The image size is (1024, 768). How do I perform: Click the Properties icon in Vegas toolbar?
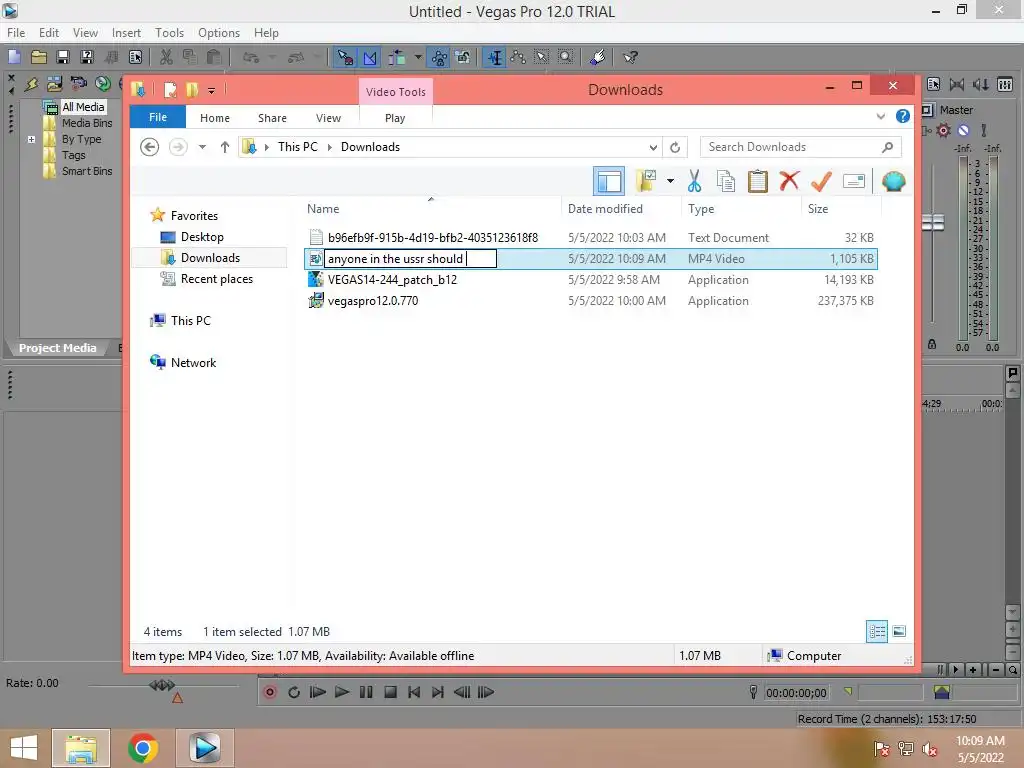135,57
